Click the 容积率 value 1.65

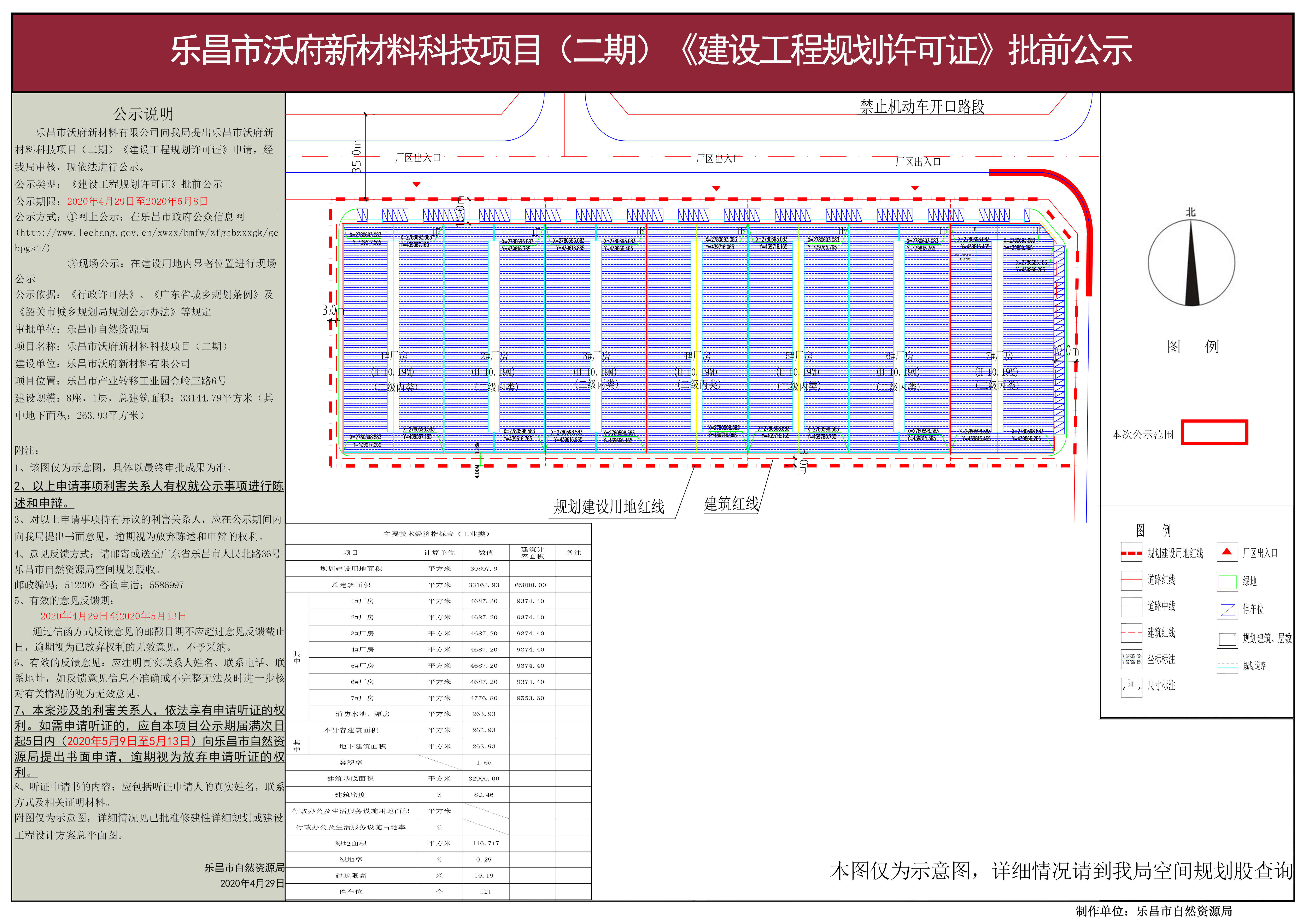[x=484, y=763]
